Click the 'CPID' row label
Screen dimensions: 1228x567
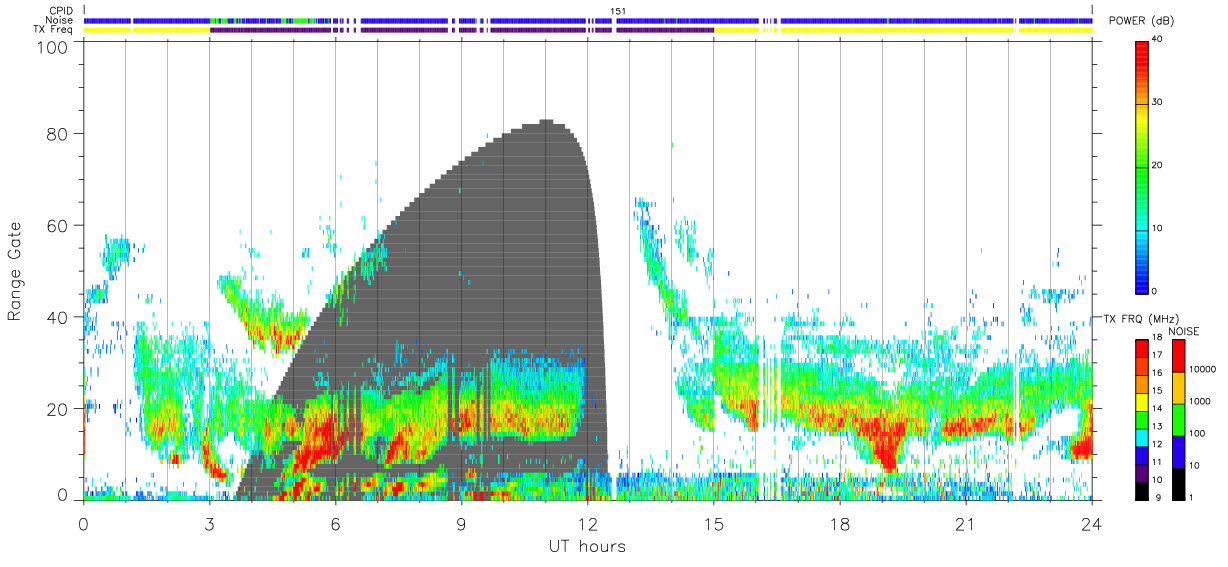click(x=62, y=11)
